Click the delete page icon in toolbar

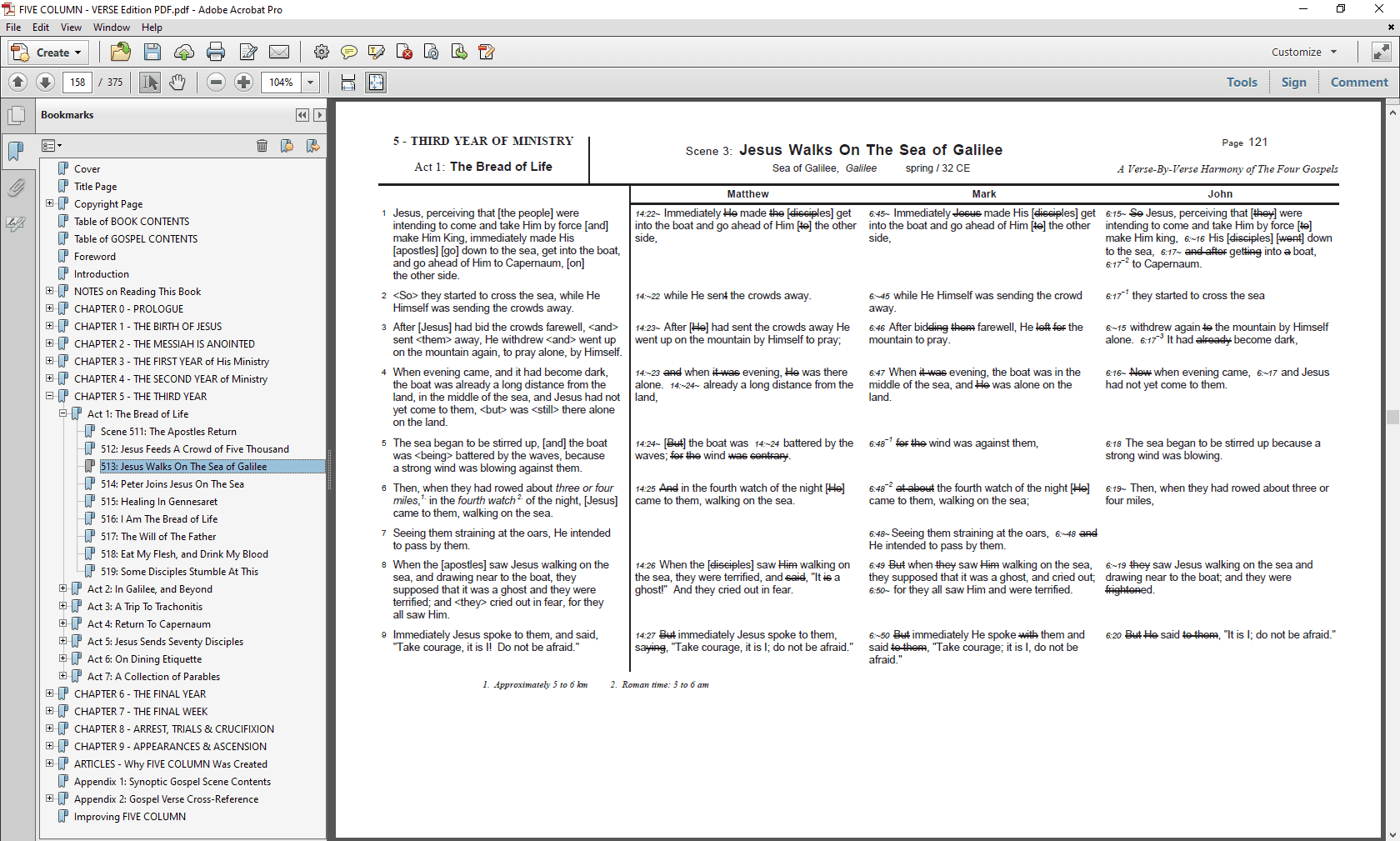tap(404, 53)
